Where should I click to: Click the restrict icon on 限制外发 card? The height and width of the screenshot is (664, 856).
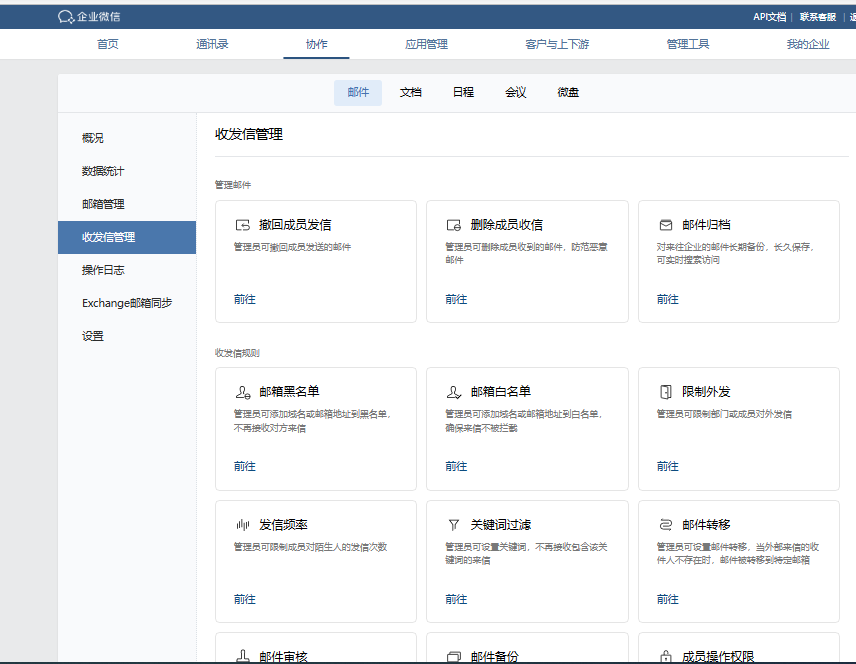point(665,391)
